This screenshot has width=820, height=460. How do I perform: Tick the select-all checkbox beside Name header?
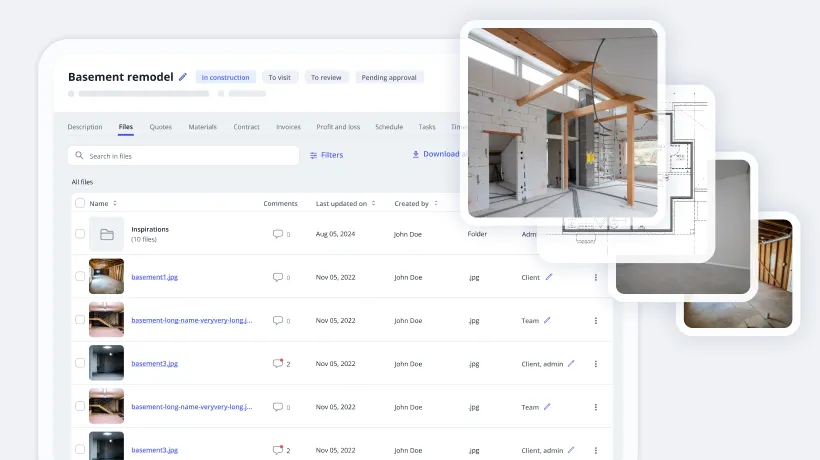click(x=80, y=203)
